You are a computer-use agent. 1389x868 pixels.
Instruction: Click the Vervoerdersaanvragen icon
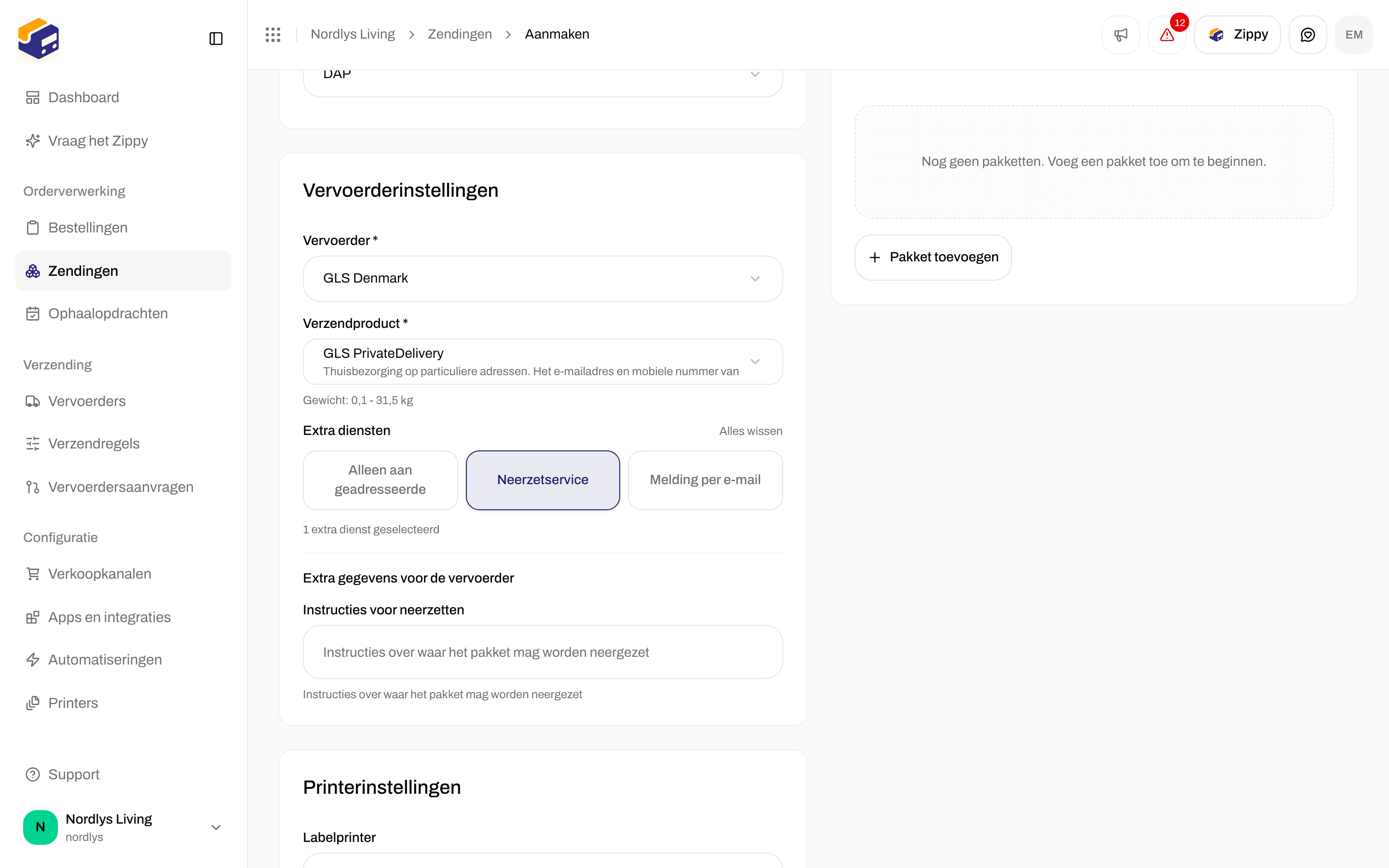click(33, 487)
